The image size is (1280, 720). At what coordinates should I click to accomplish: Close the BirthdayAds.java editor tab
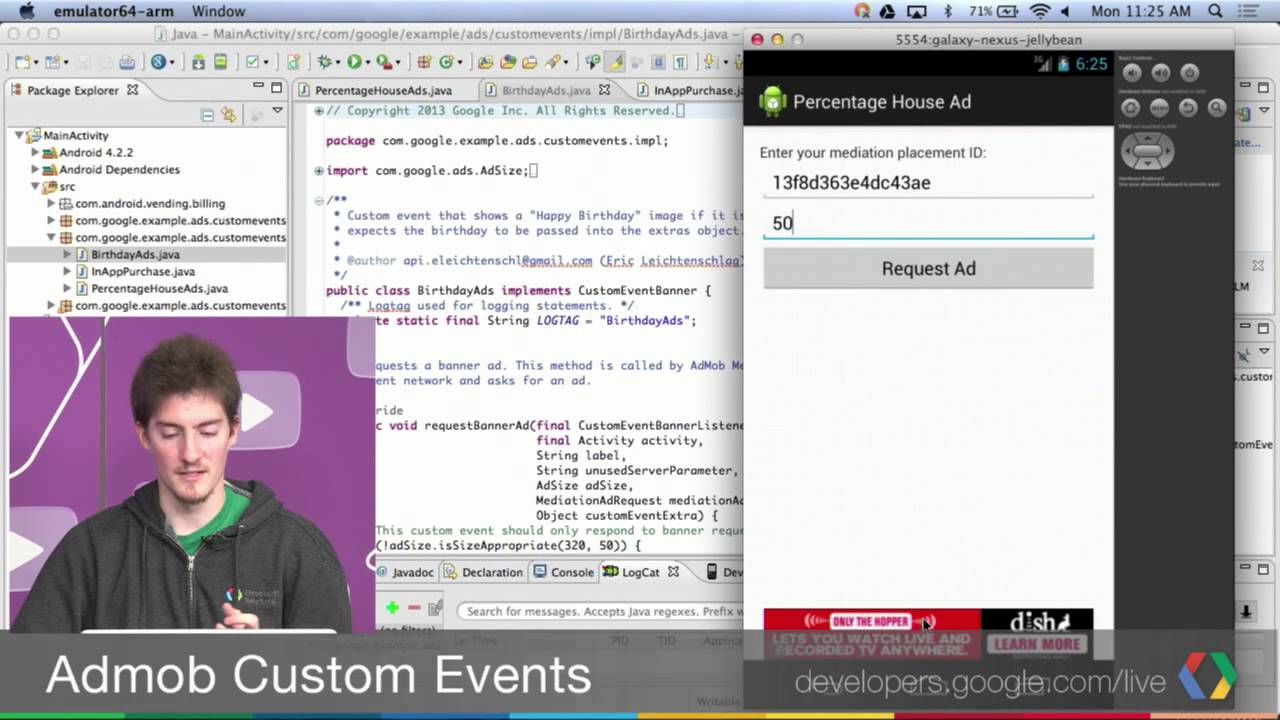coord(604,89)
